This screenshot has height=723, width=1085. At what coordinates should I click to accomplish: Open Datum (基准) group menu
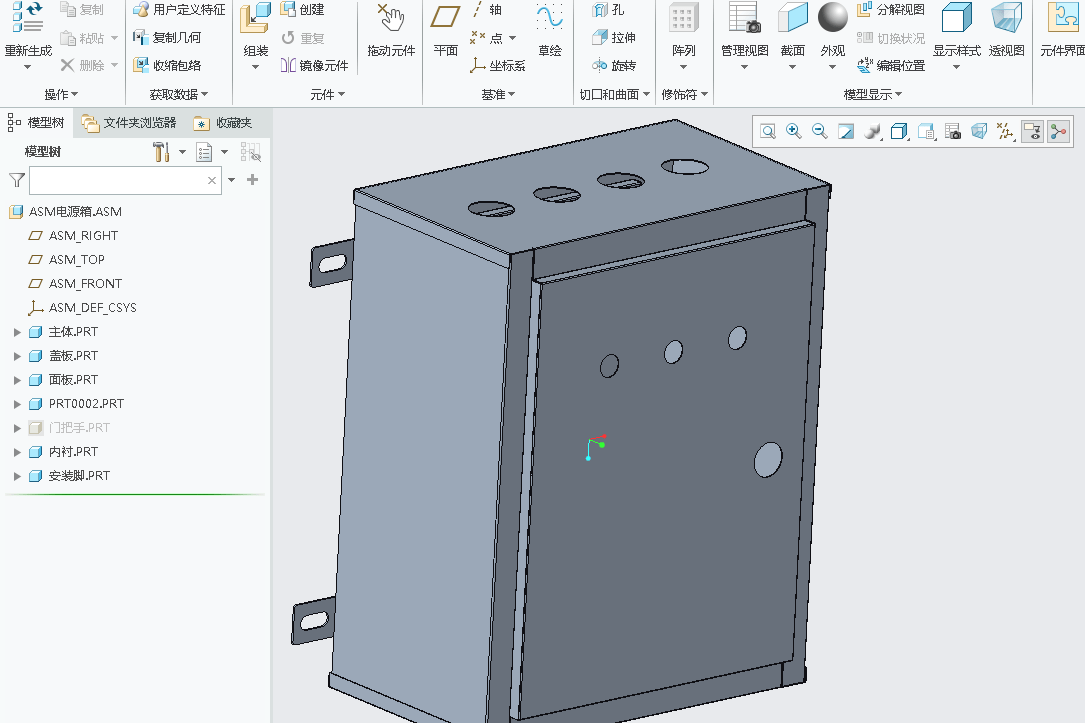[498, 94]
